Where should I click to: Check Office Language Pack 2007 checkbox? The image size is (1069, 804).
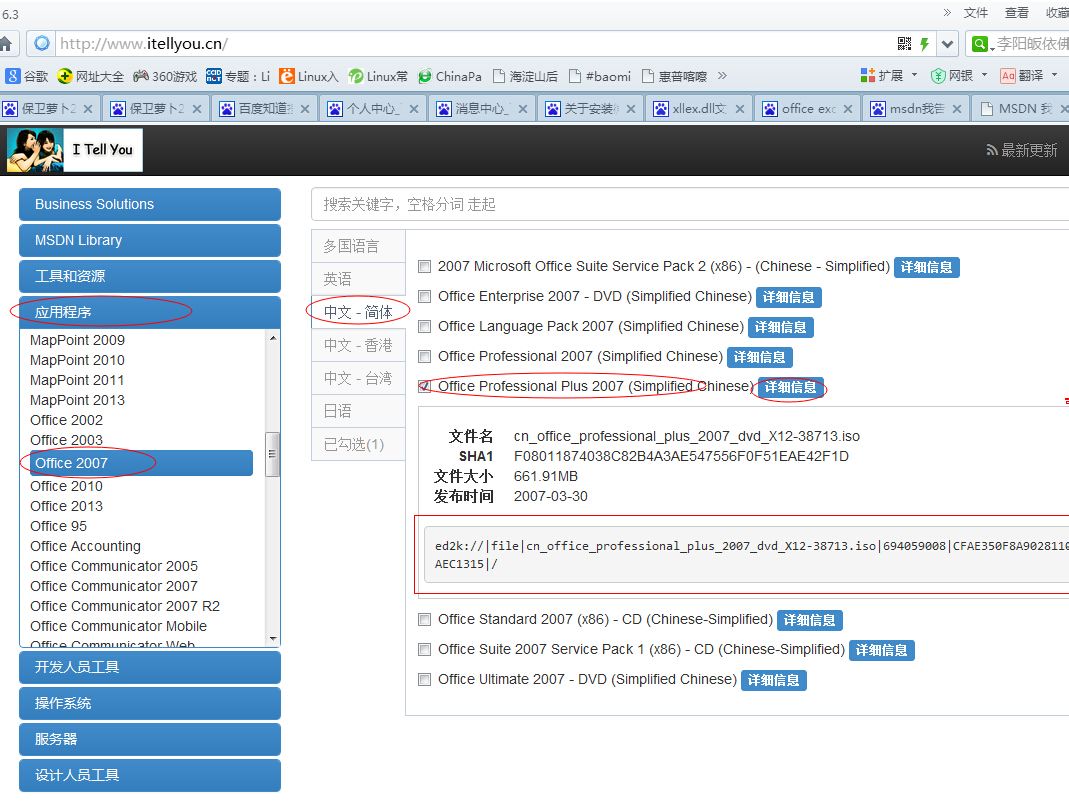[424, 327]
